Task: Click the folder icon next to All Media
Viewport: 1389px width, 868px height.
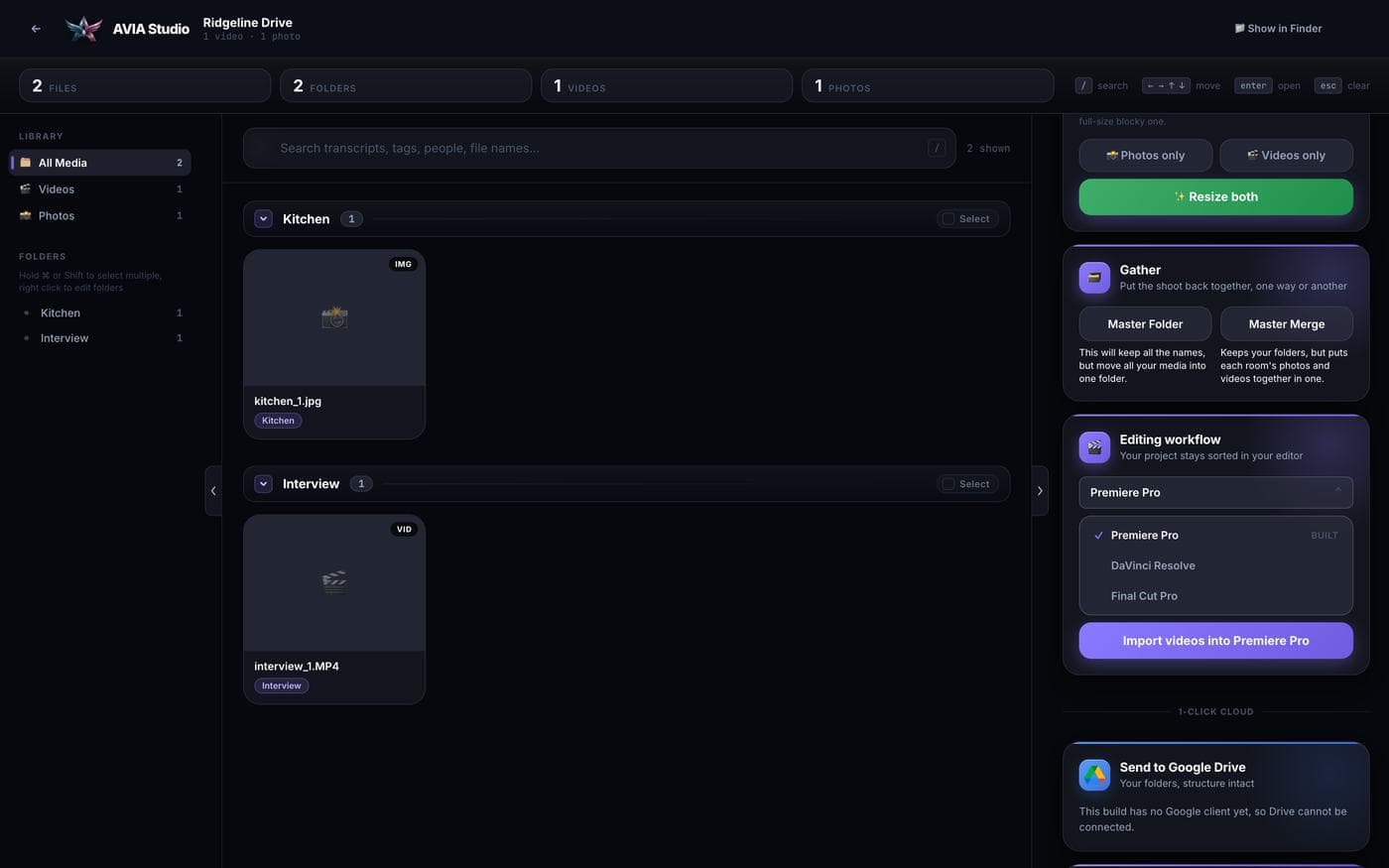Action: pyautogui.click(x=26, y=163)
